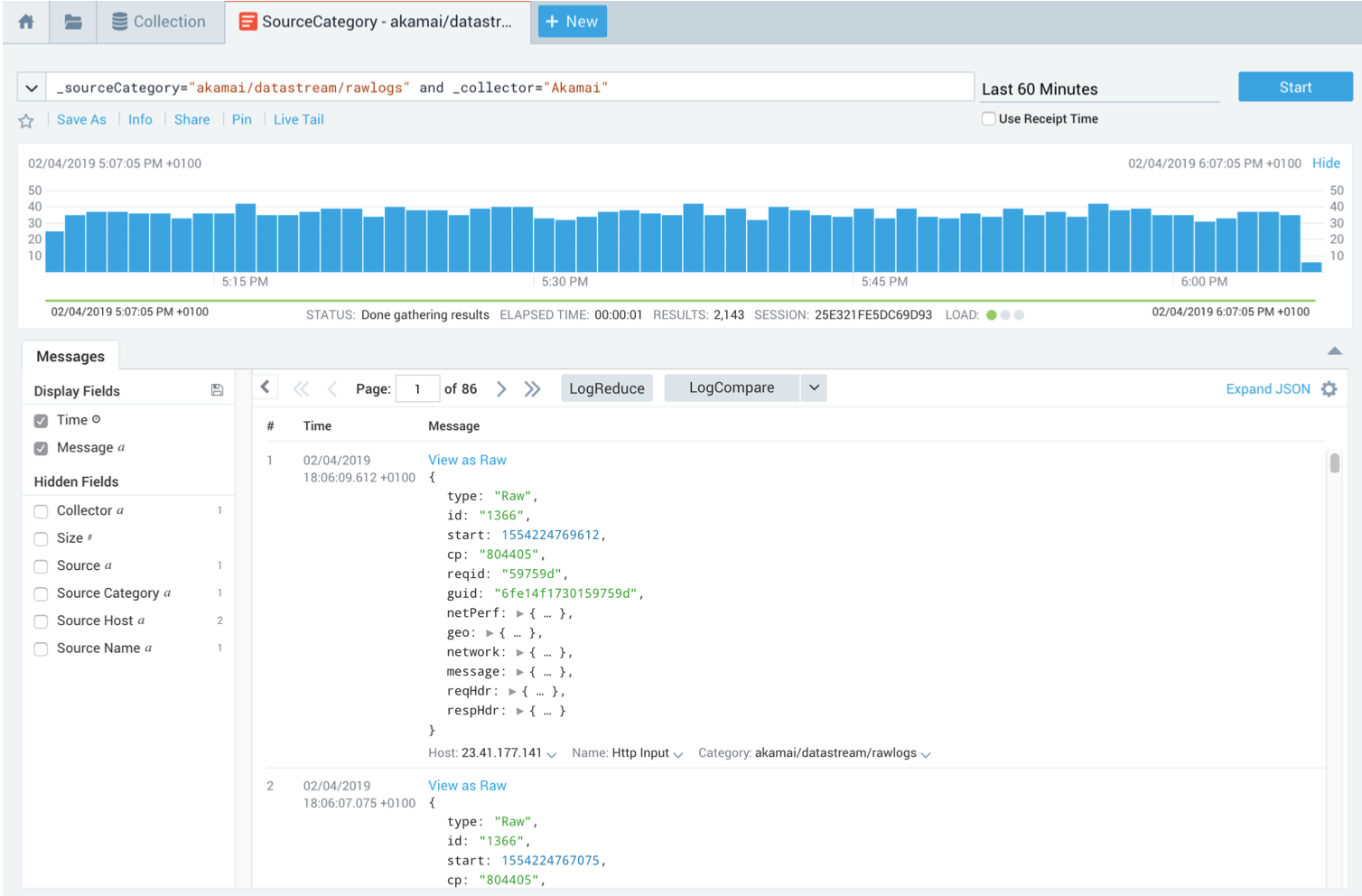Screen dimensions: 1362x896
Task: Star this search as favorite
Action: pos(26,120)
